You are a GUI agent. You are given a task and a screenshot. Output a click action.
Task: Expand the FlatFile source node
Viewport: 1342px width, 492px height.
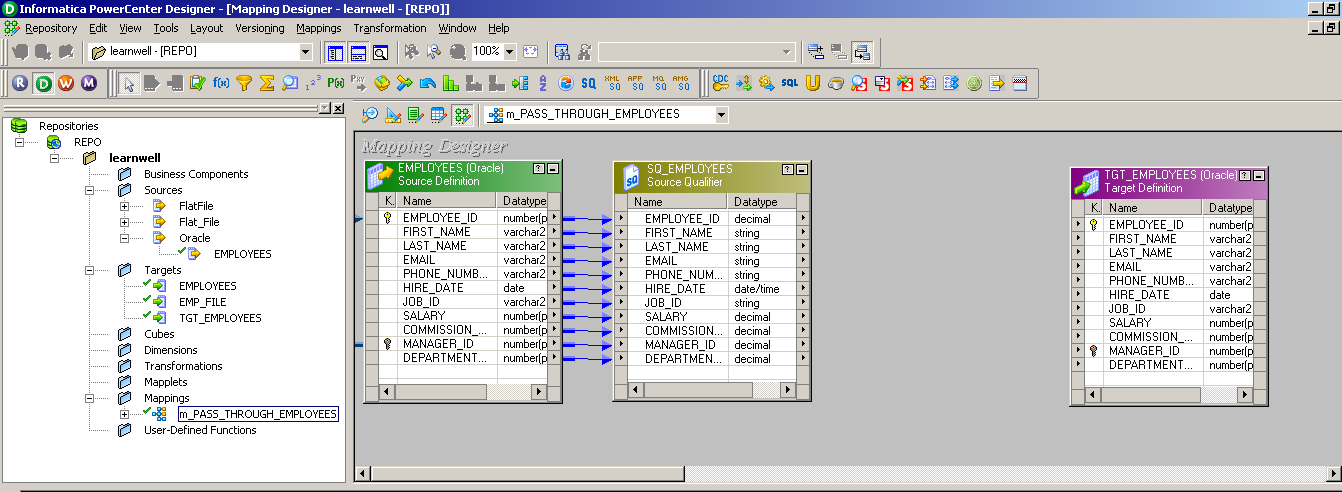(125, 206)
